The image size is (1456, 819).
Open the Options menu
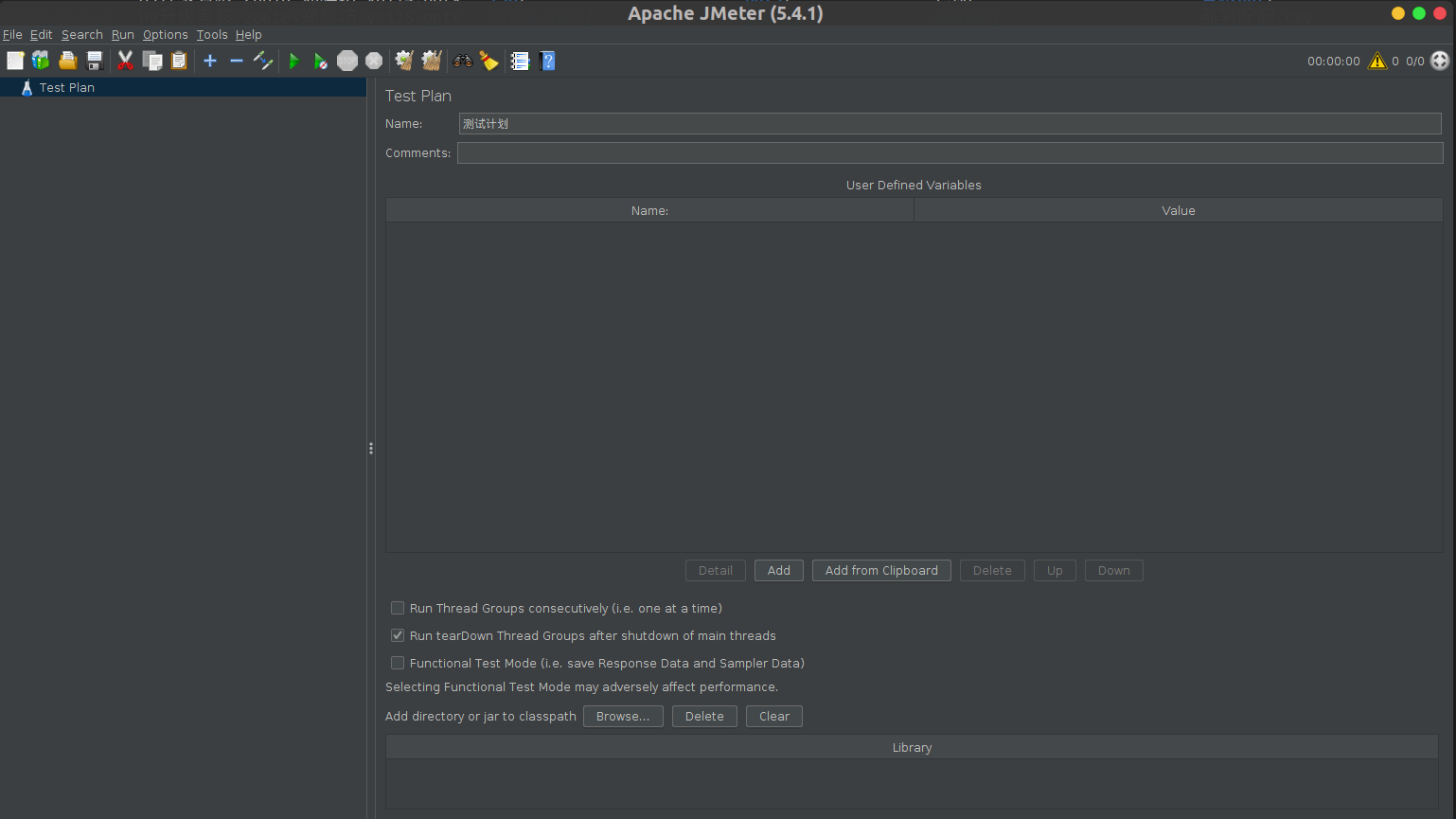166,35
